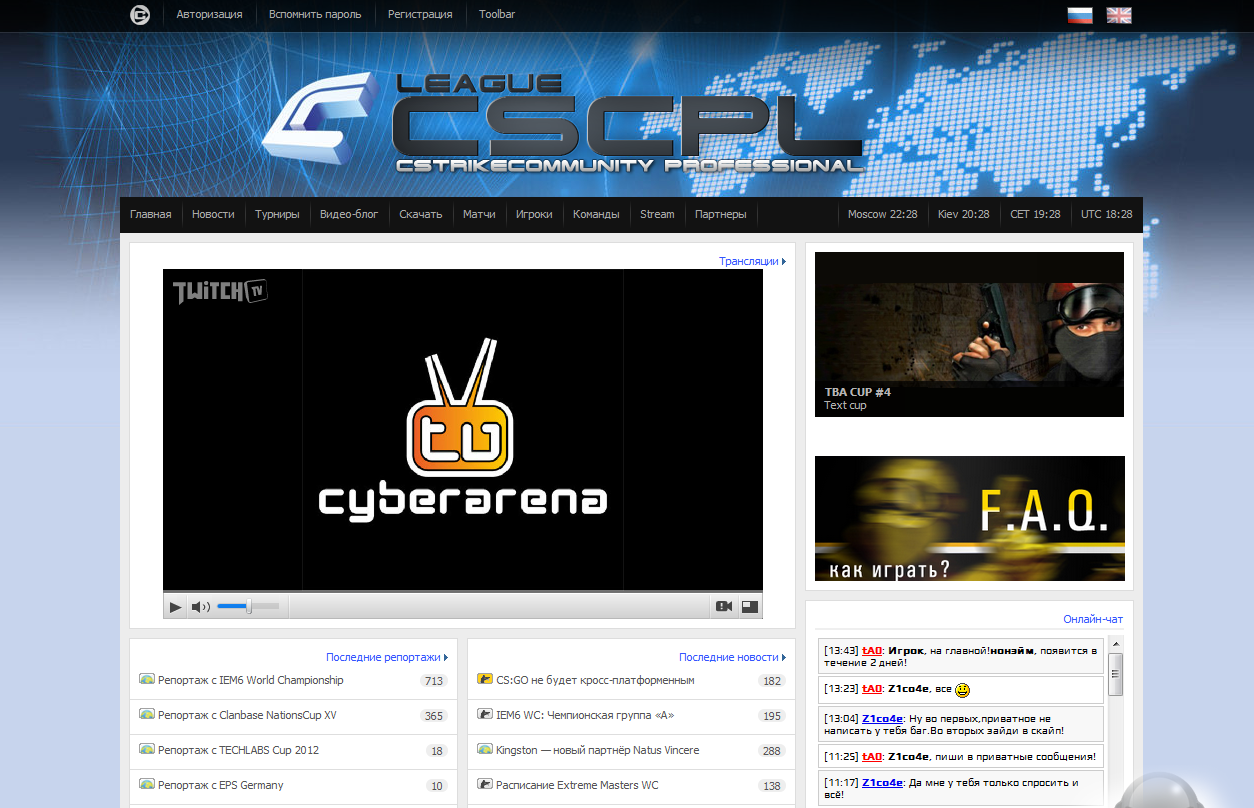Go to the Турниры section
Viewport: 1254px width, 808px height.
[x=277, y=214]
